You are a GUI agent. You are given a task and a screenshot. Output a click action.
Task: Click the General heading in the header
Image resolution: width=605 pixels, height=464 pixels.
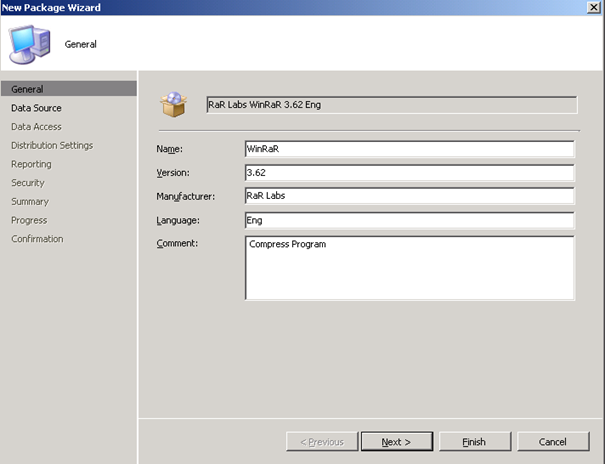(81, 44)
